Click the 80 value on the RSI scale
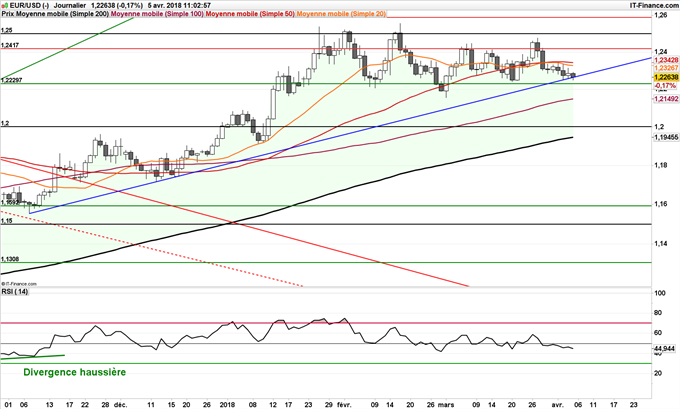 tap(658, 313)
